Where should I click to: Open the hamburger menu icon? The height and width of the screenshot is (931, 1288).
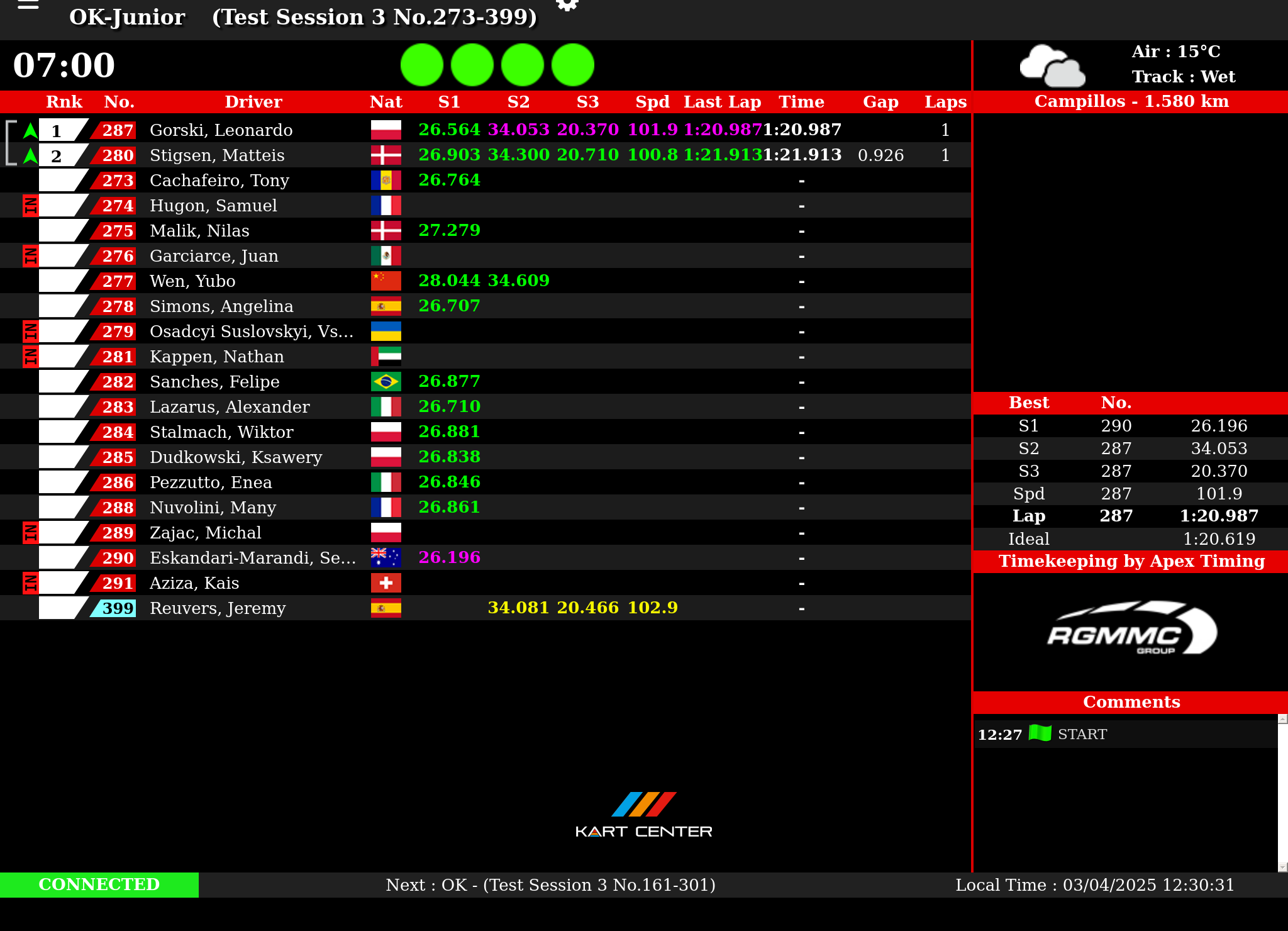click(28, 5)
